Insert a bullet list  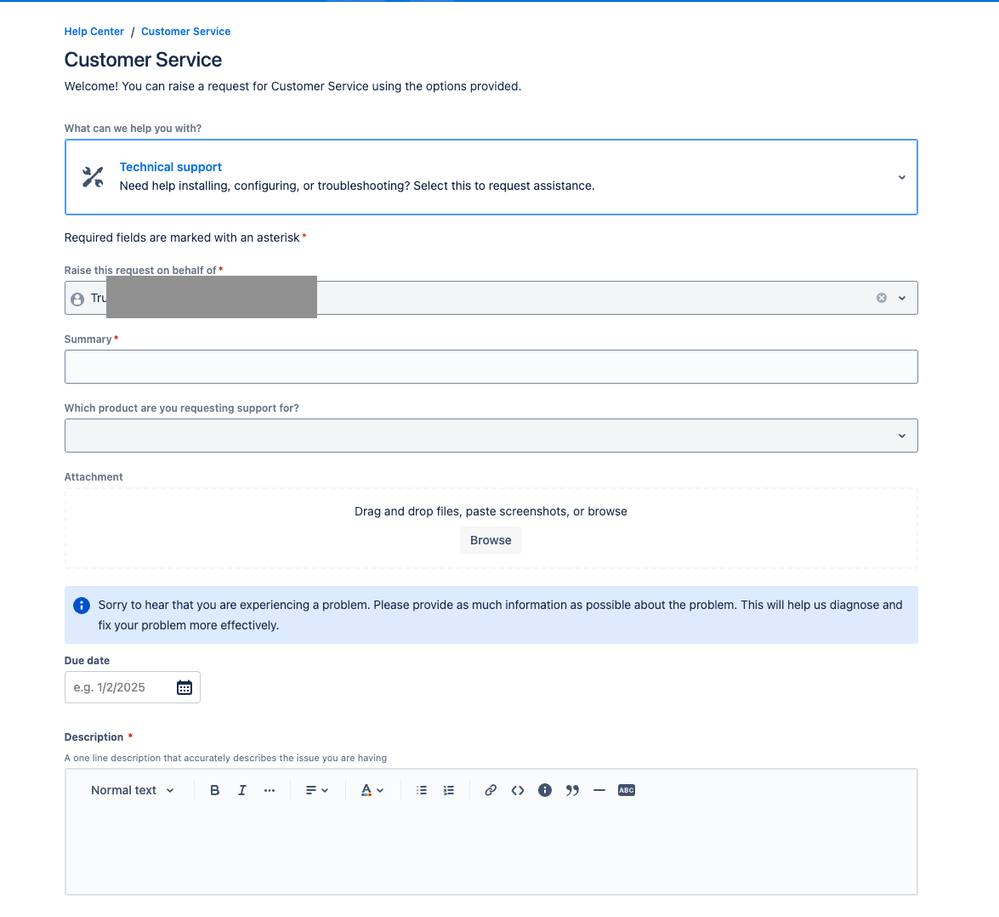422,790
